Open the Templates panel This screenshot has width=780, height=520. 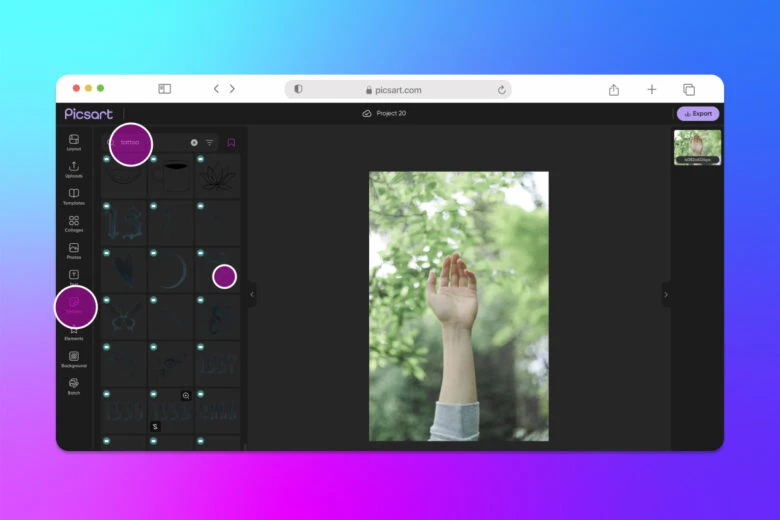[74, 196]
